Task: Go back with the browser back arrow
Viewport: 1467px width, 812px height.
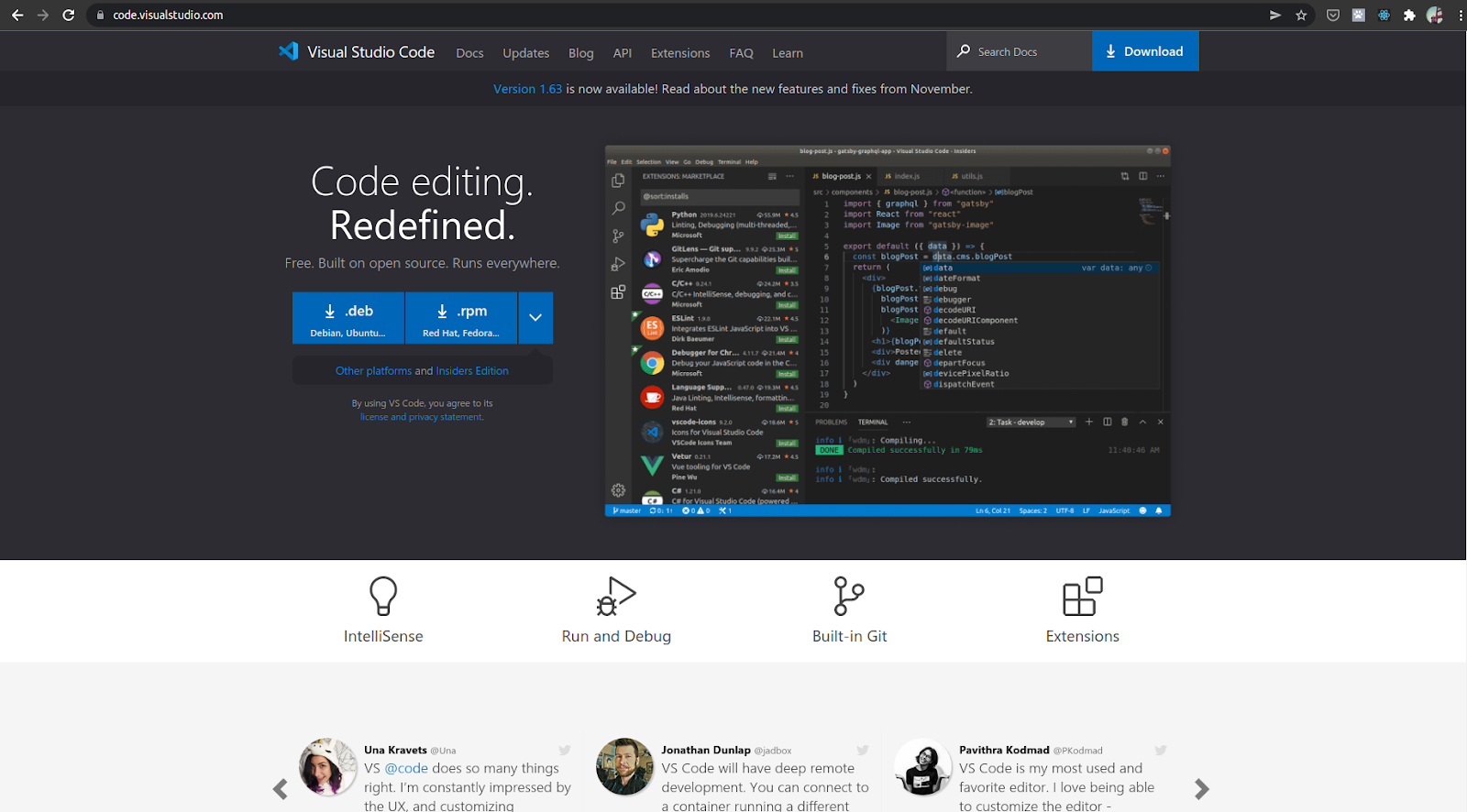Action: click(17, 15)
